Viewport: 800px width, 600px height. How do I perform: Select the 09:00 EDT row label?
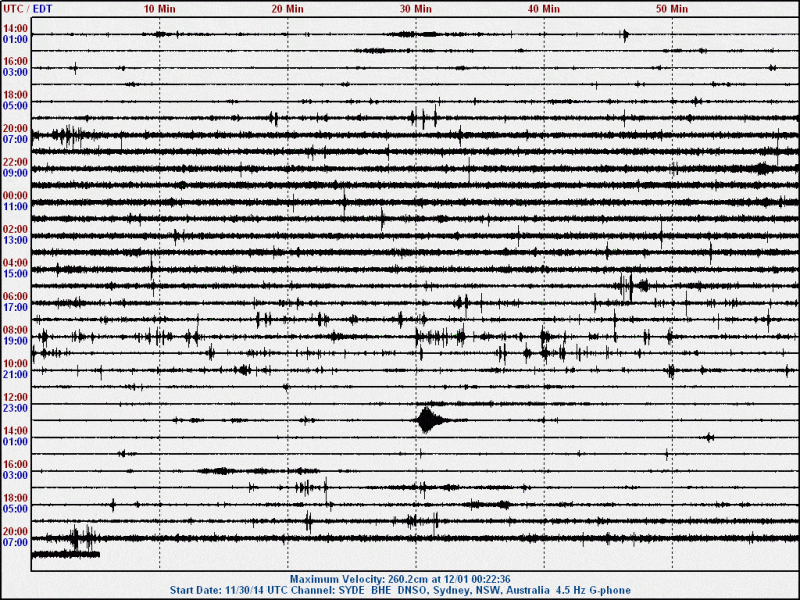tap(15, 173)
